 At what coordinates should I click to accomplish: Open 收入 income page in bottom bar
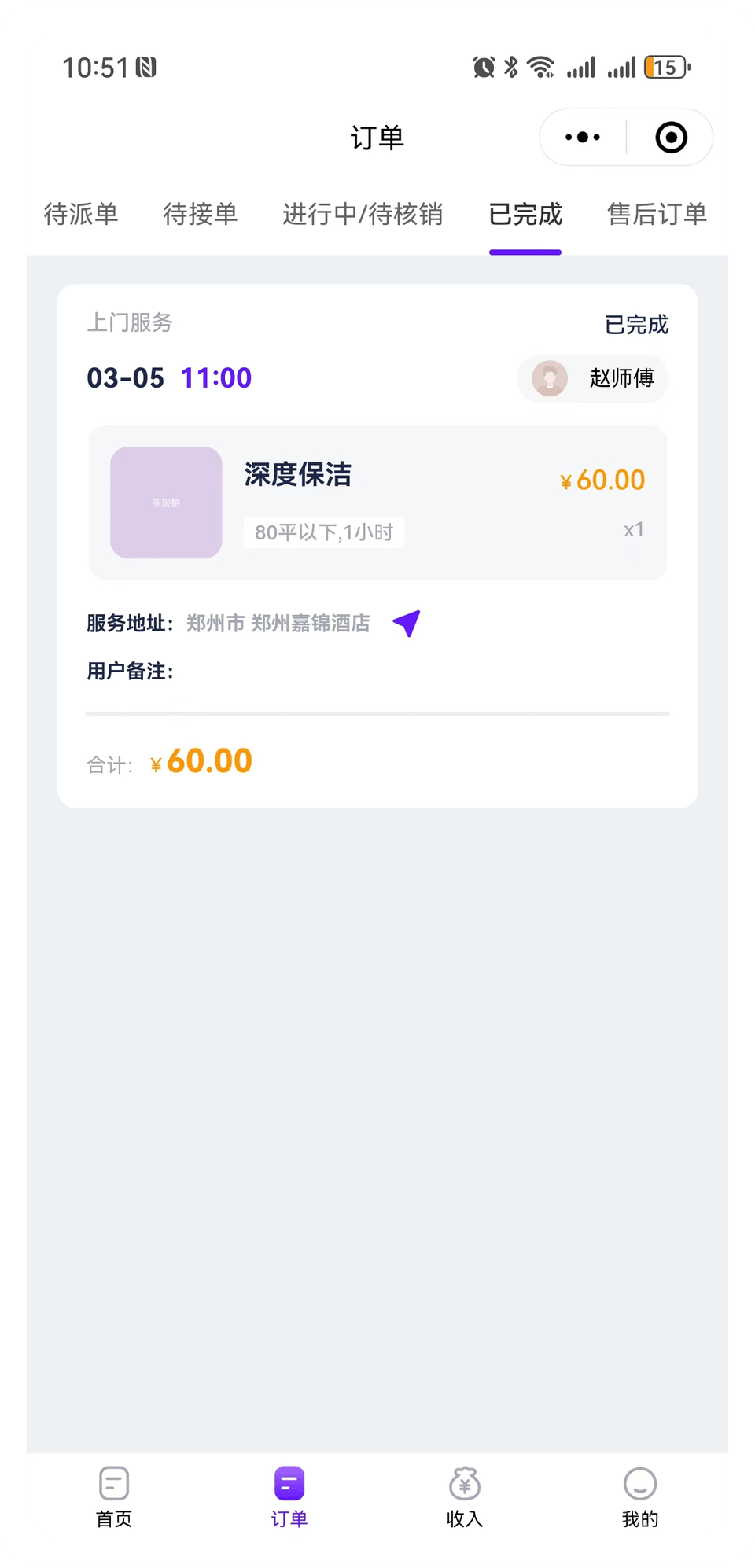click(x=465, y=1496)
